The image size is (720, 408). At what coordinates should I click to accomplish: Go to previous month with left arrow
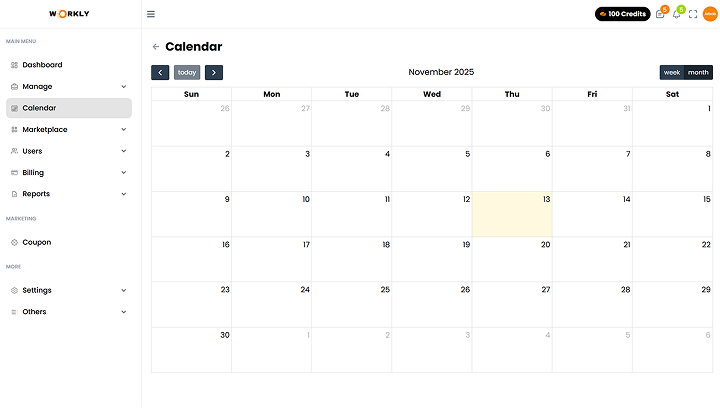click(160, 72)
